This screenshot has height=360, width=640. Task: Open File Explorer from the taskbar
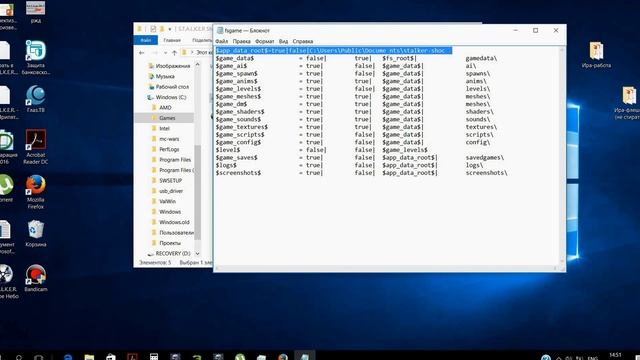(x=89, y=357)
